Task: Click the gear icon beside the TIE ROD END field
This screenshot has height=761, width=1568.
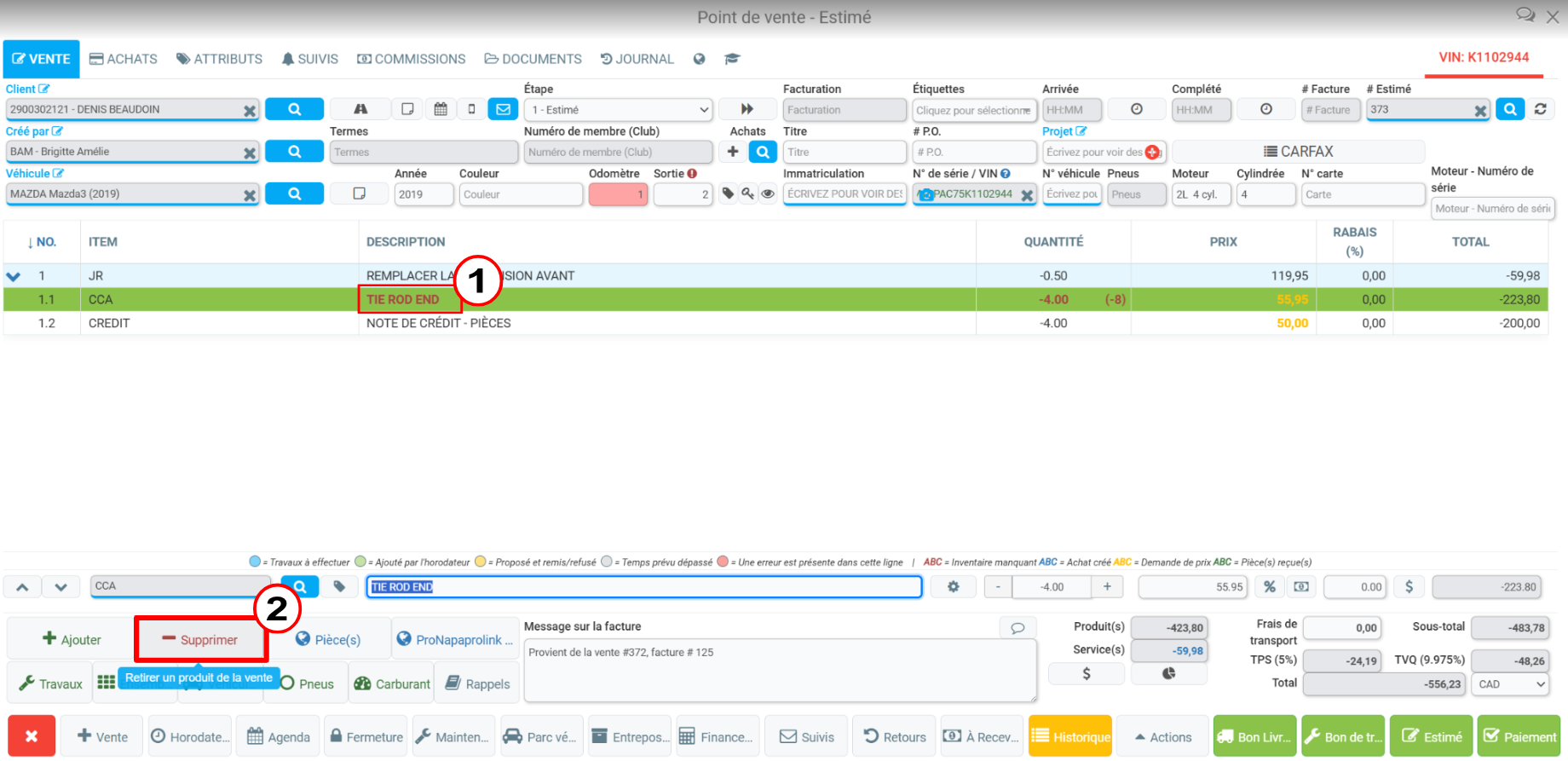Action: click(954, 586)
